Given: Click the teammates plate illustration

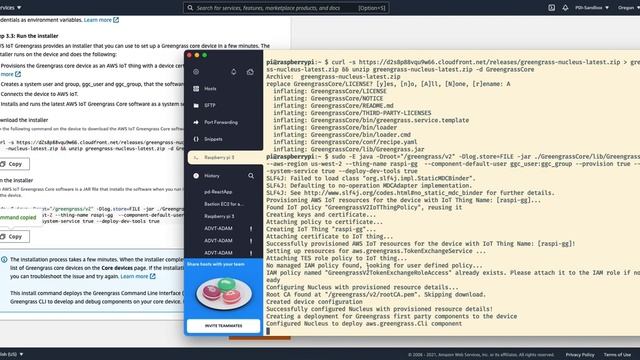Looking at the screenshot, I should 224,293.
